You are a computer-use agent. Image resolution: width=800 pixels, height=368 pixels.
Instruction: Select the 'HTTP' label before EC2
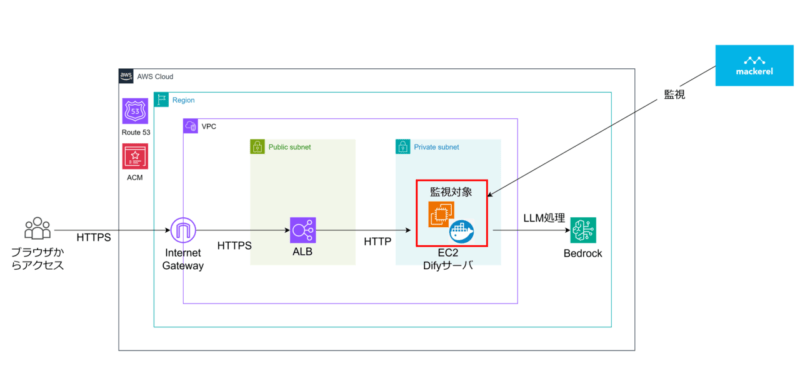click(378, 242)
